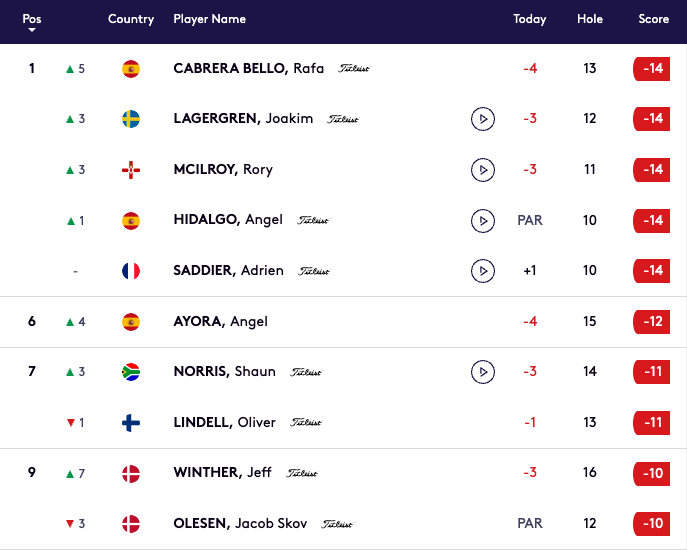
Task: Click Sweden flag beside Lagergren
Action: (x=131, y=119)
